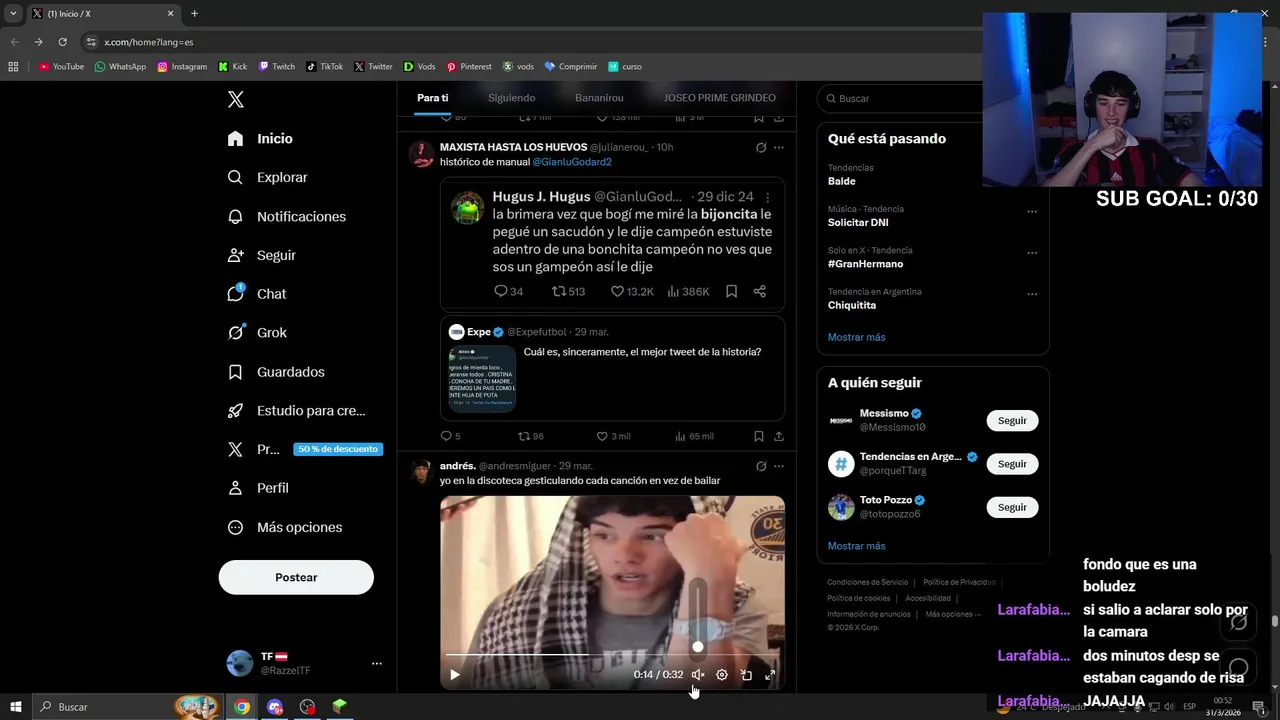Open Chat from the sidebar
The image size is (1280, 720).
257,294
